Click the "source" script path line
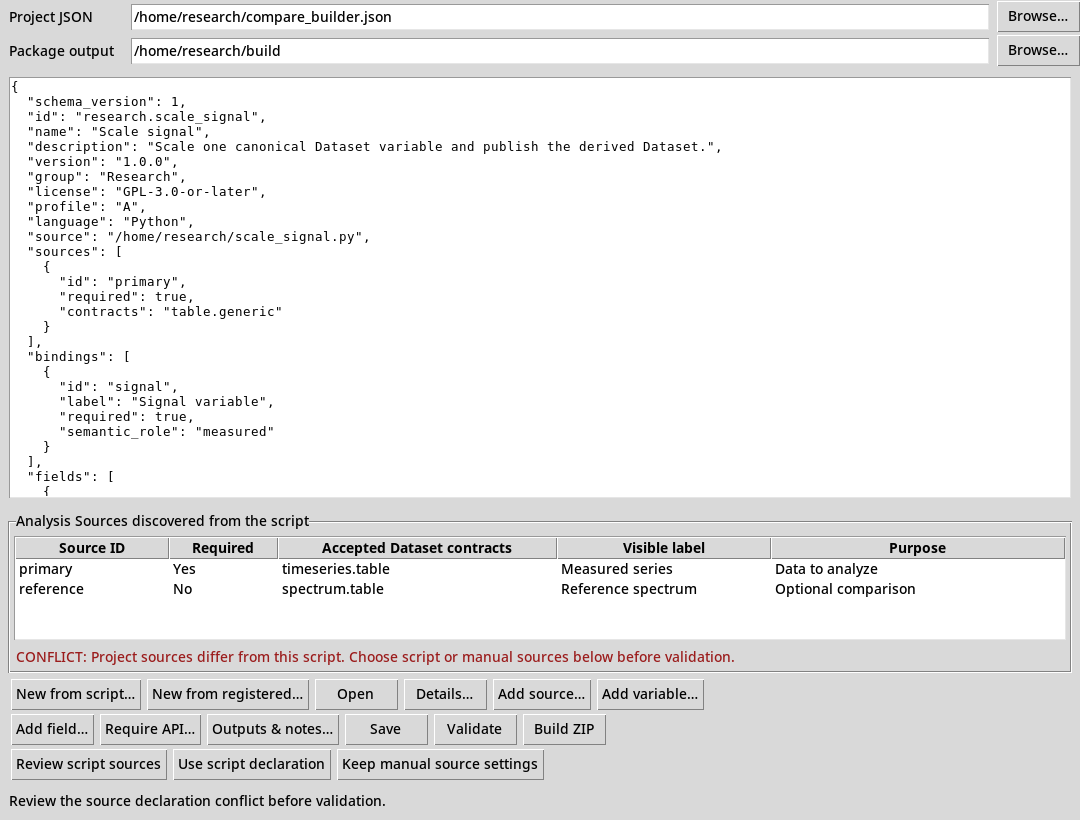Viewport: 1080px width, 820px height. pos(198,237)
